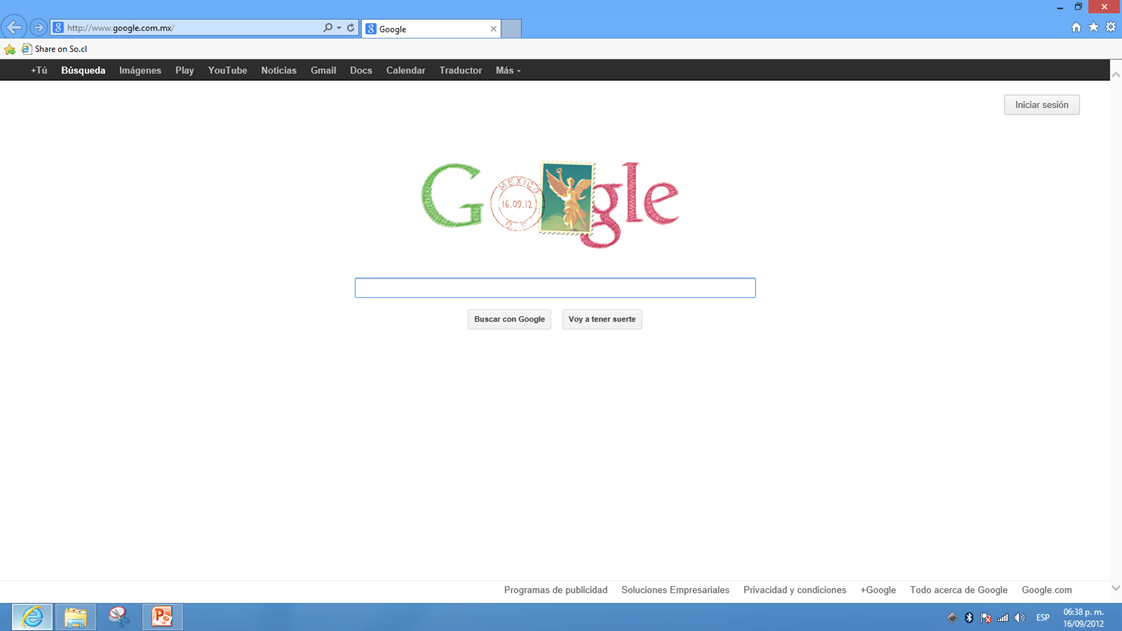Click the Iniciar sesión button
This screenshot has width=1122, height=631.
pyautogui.click(x=1041, y=105)
